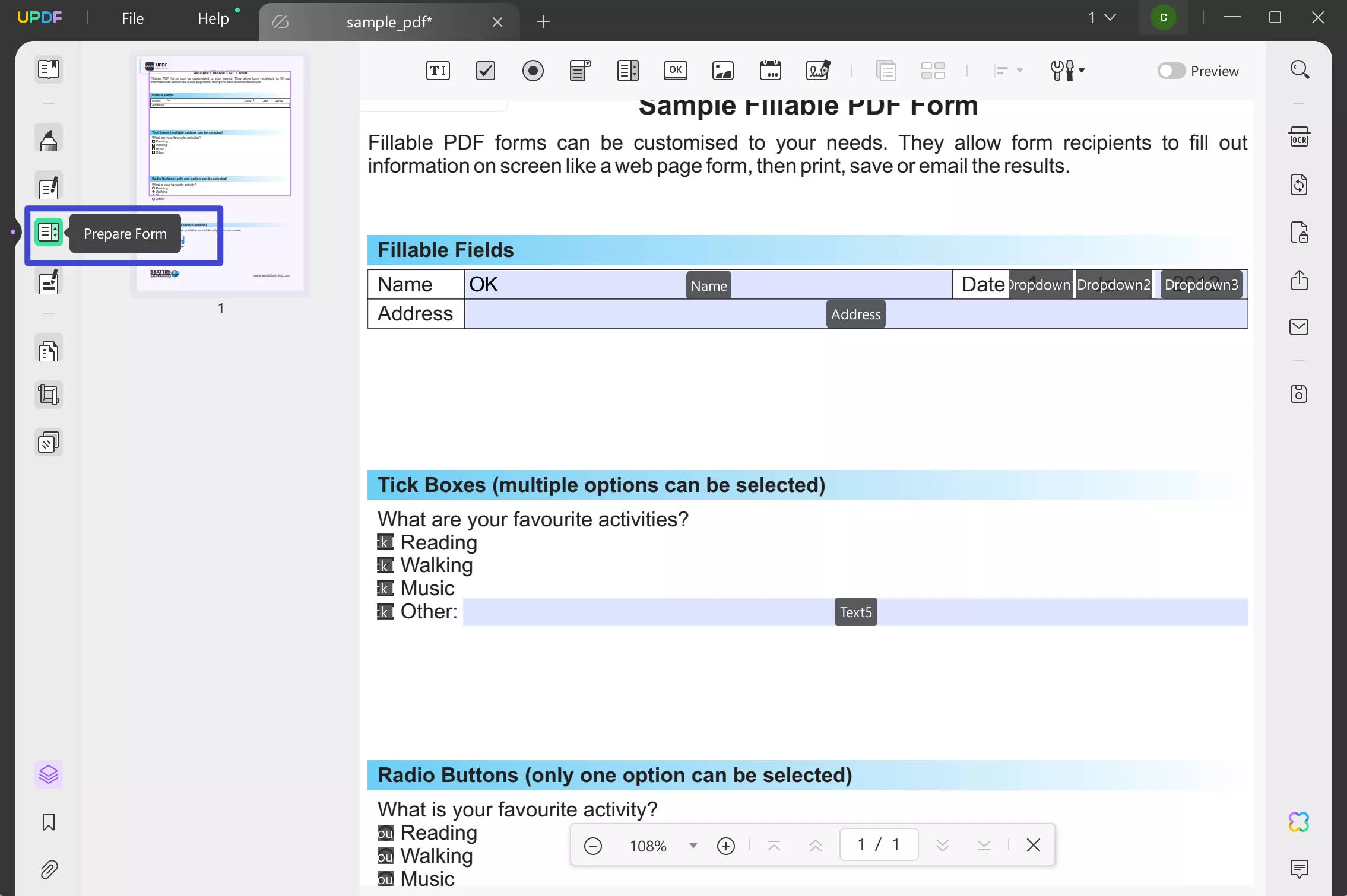
Task: Check the Reading tick box on the form
Action: 384,542
